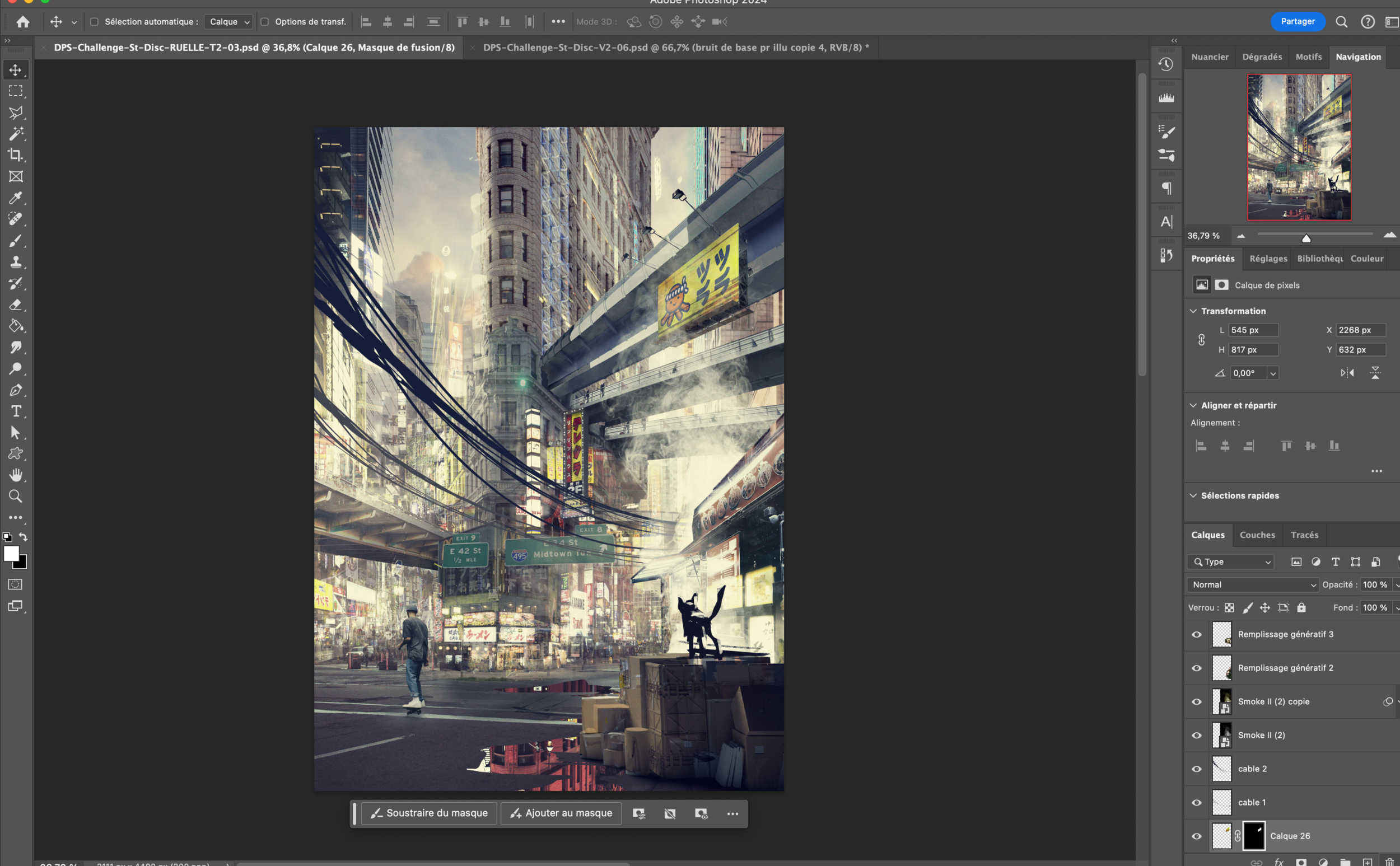Open the History panel icon
This screenshot has width=1400, height=866.
(x=1166, y=64)
